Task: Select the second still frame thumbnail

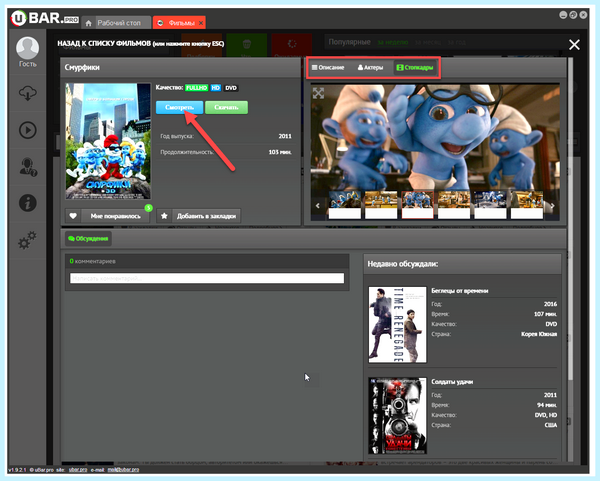Action: (381, 205)
